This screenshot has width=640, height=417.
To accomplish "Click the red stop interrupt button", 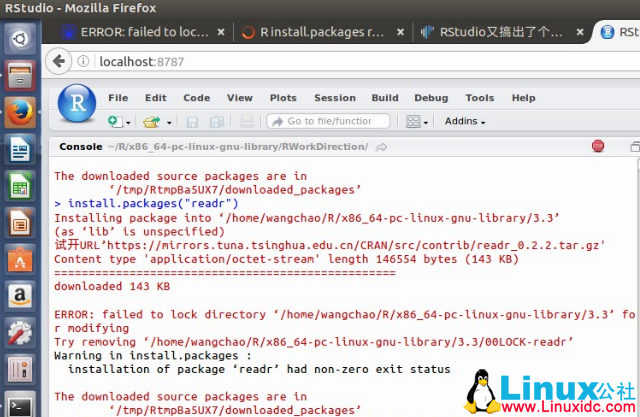I will (x=598, y=146).
